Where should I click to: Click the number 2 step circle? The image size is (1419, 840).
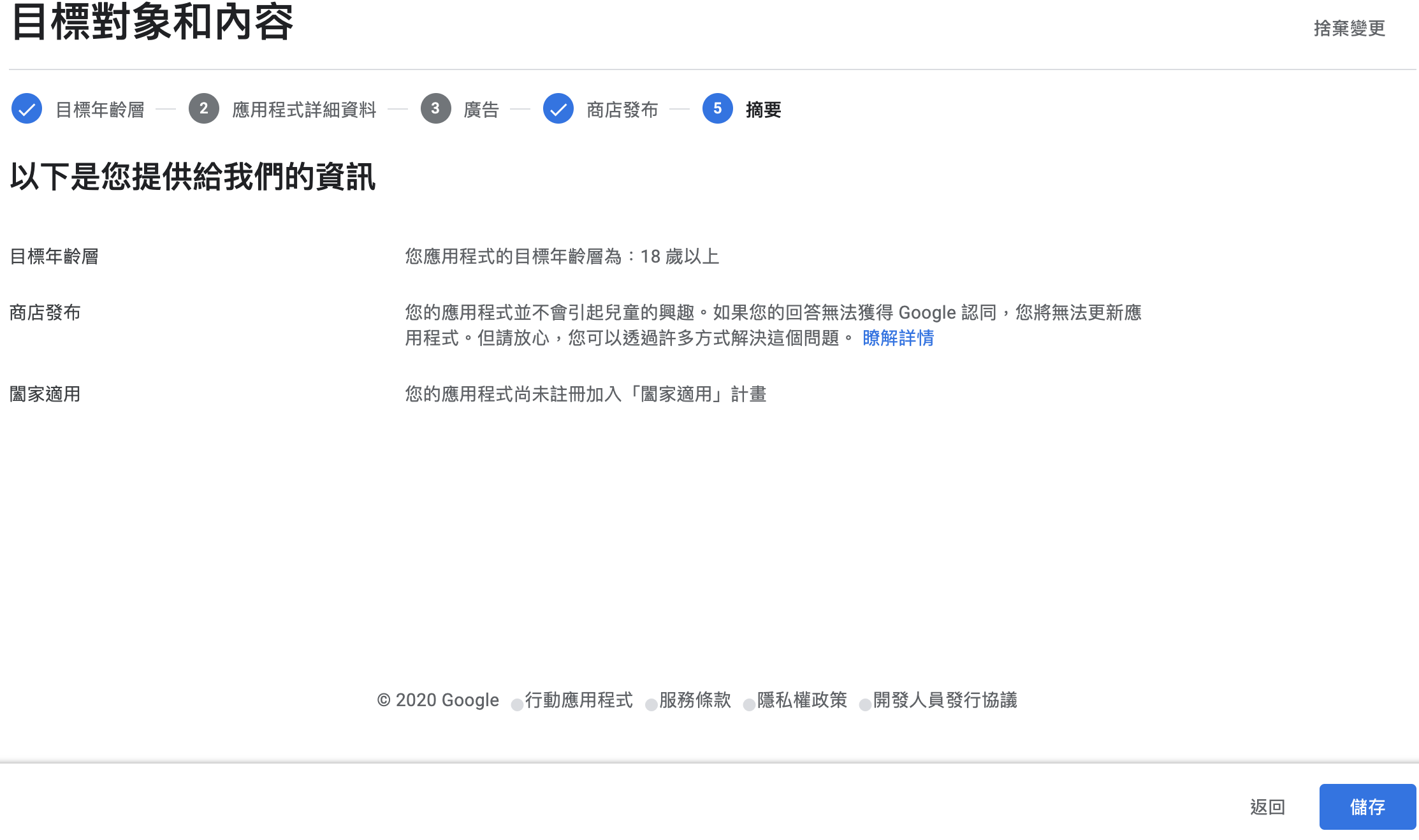203,109
